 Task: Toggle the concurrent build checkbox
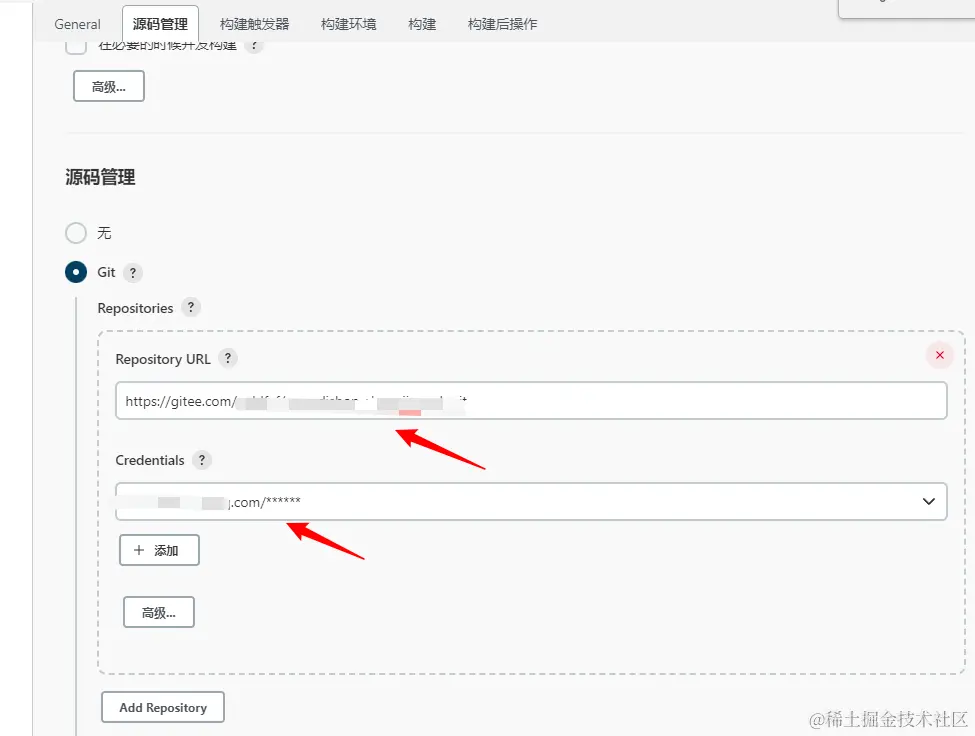[76, 46]
